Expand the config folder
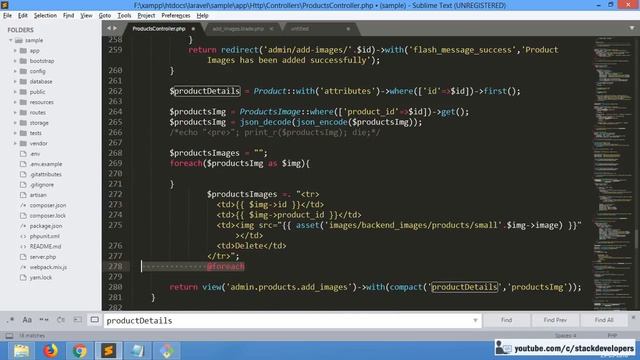Screen dimensions: 640x360 pos(16,71)
